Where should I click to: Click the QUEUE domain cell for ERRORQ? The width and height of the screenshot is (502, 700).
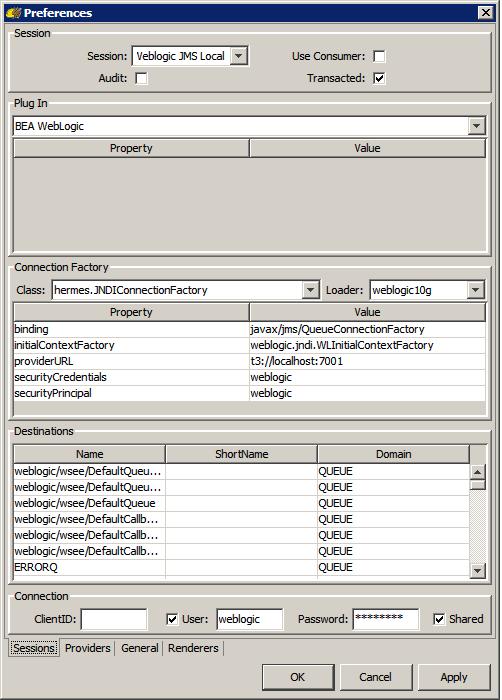coord(393,567)
